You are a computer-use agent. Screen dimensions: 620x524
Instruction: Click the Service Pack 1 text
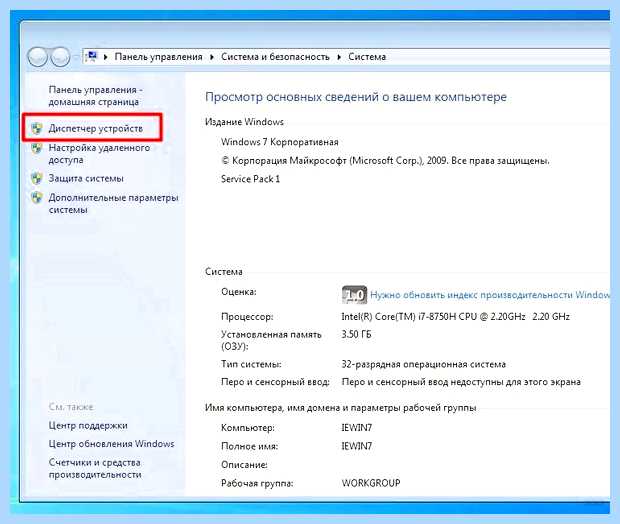point(250,179)
